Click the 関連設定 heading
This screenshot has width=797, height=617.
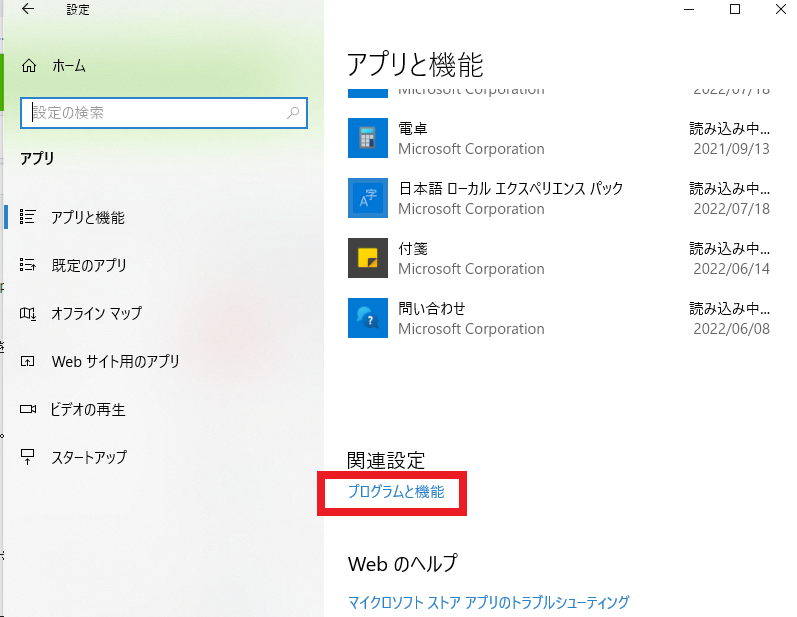(x=386, y=461)
